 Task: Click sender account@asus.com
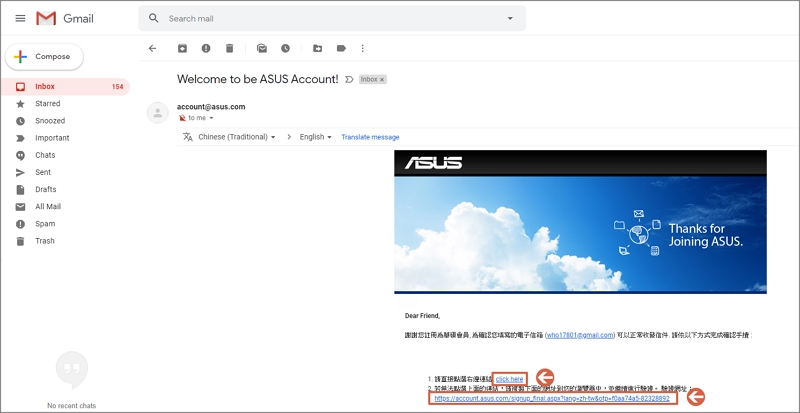pyautogui.click(x=211, y=107)
